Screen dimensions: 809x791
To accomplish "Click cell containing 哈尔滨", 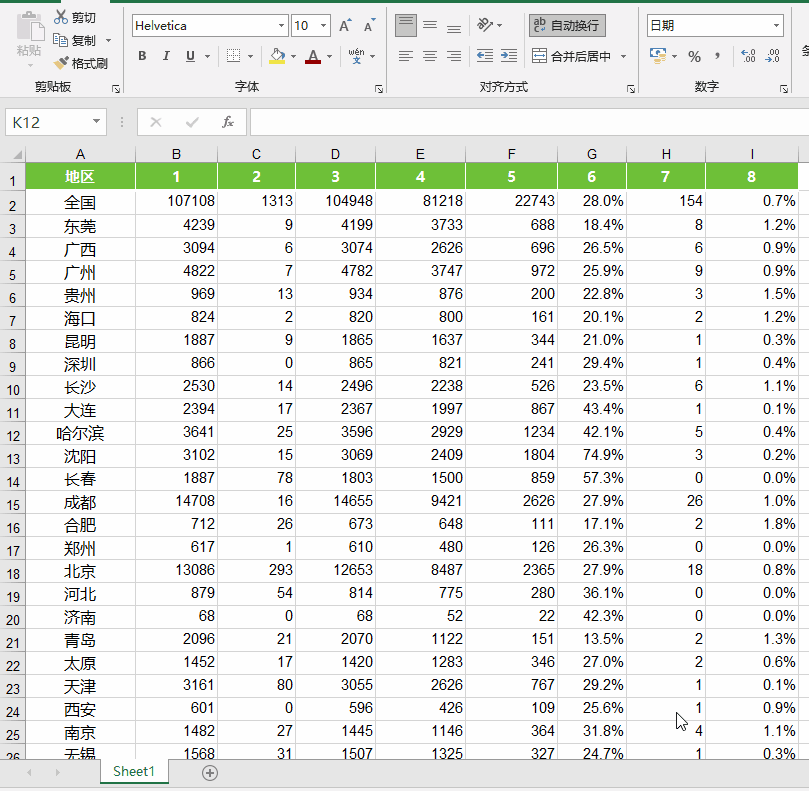I will coord(80,433).
